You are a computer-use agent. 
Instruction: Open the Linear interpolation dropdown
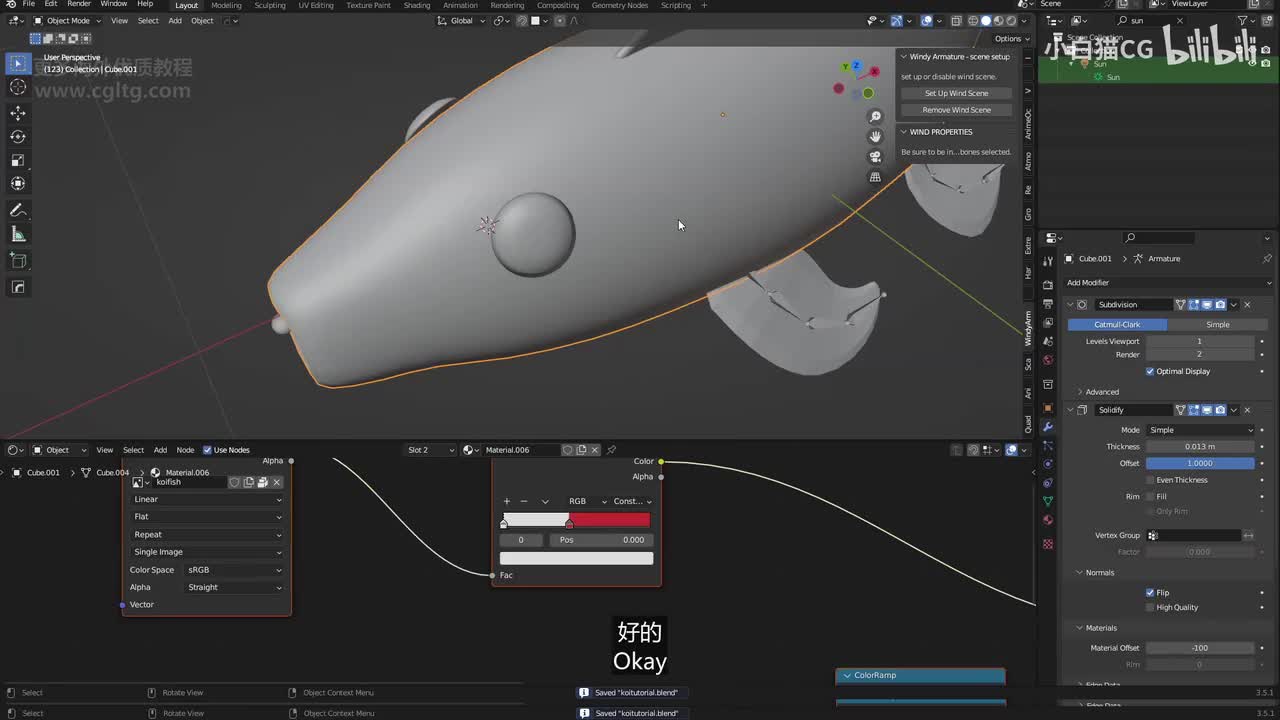208,499
